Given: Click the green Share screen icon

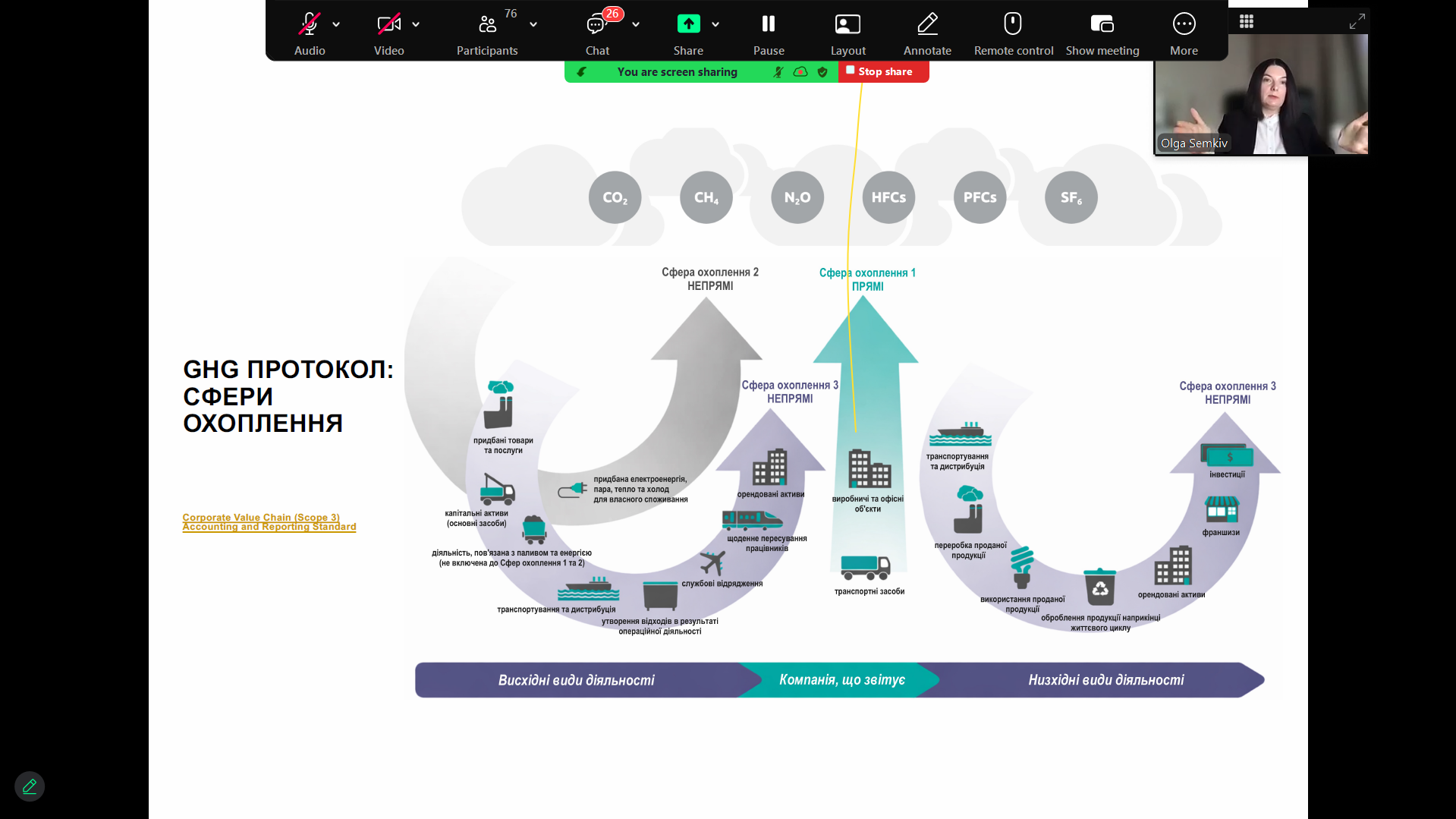Looking at the screenshot, I should 688,24.
